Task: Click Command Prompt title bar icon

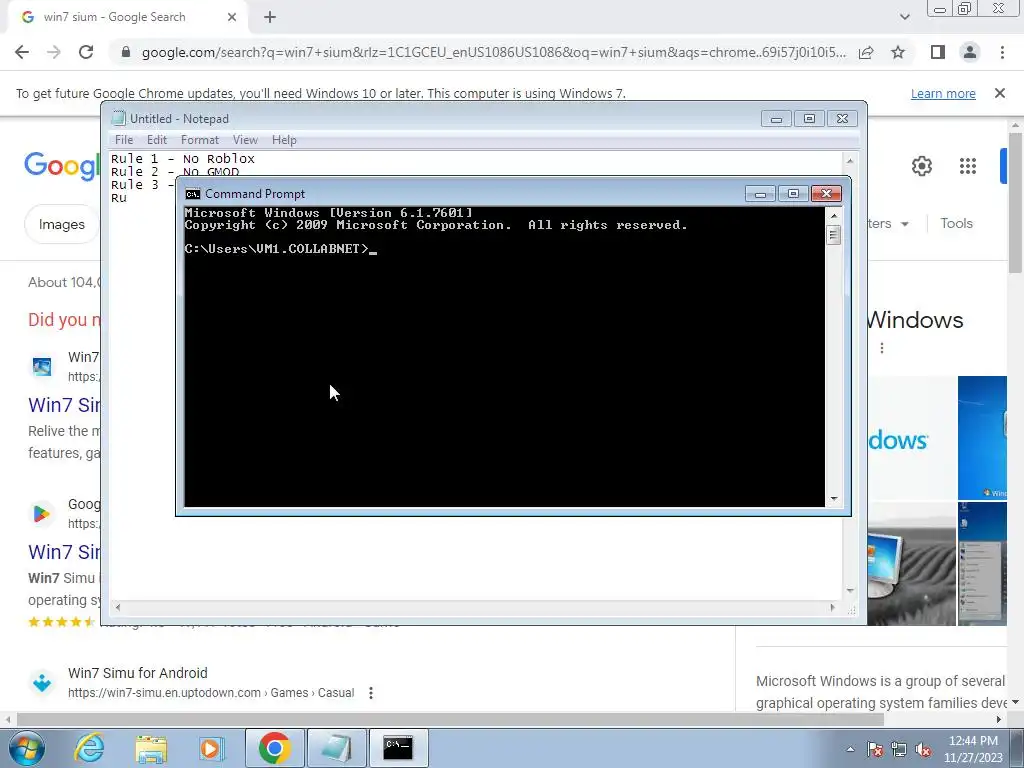Action: (x=193, y=194)
